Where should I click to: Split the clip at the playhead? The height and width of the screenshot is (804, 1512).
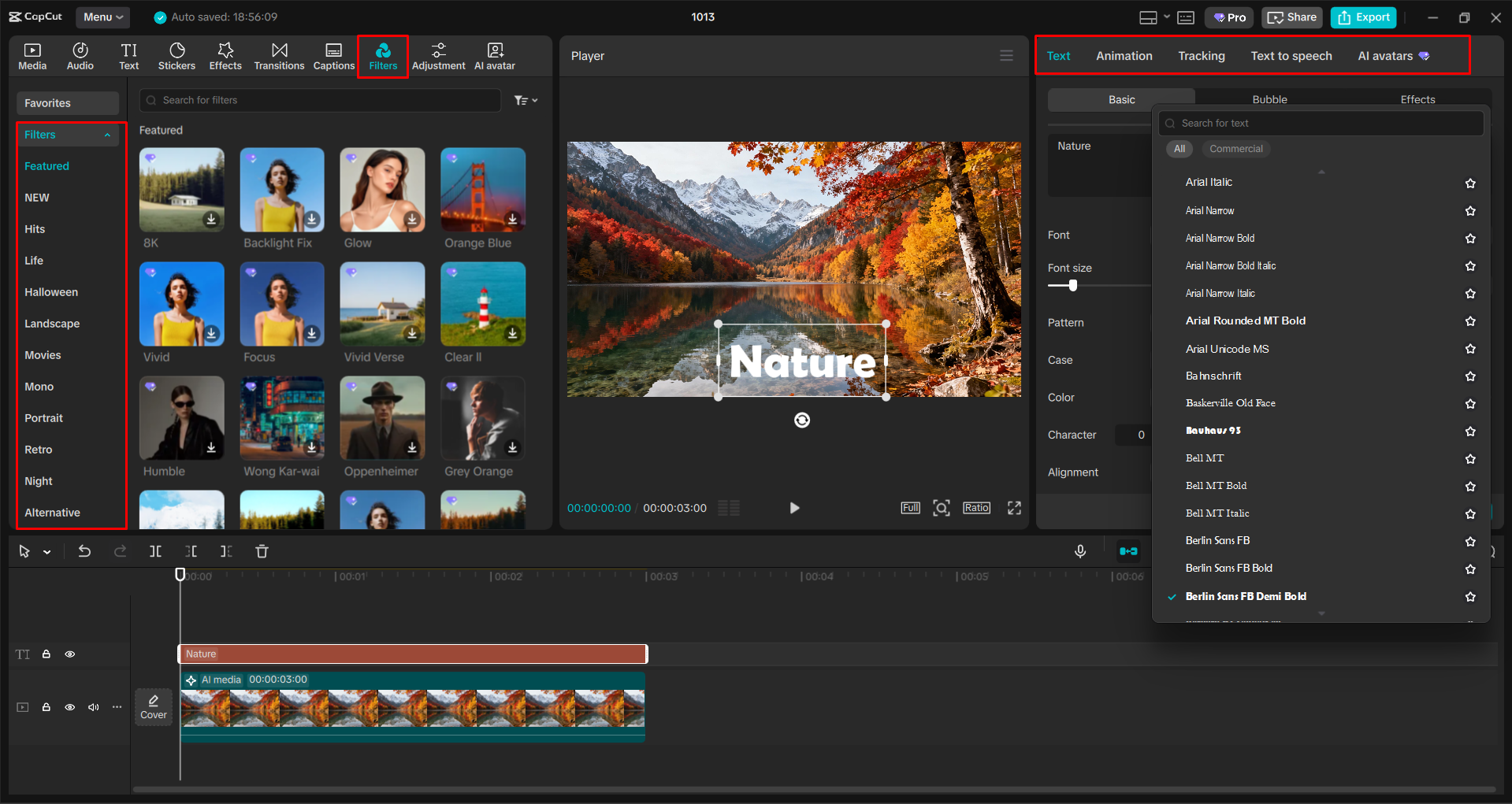[x=155, y=551]
